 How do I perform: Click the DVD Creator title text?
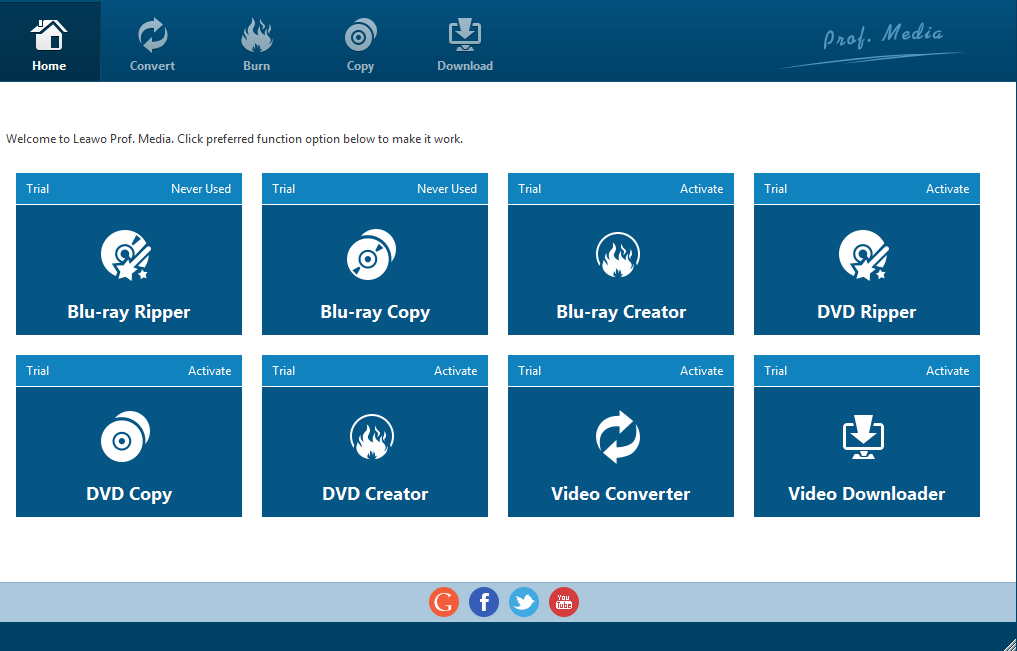click(x=375, y=494)
